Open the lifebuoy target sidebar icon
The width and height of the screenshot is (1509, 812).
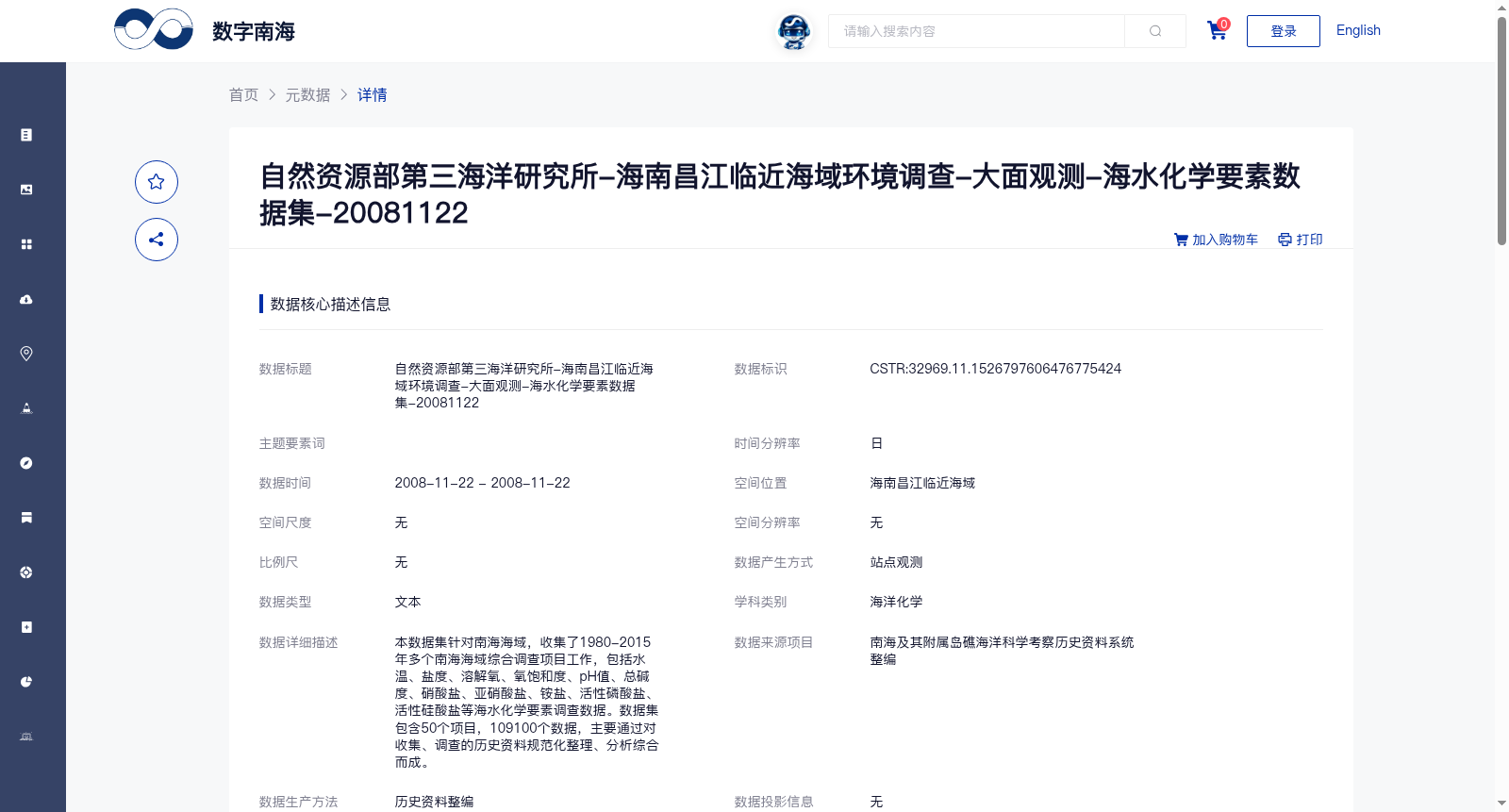(26, 572)
